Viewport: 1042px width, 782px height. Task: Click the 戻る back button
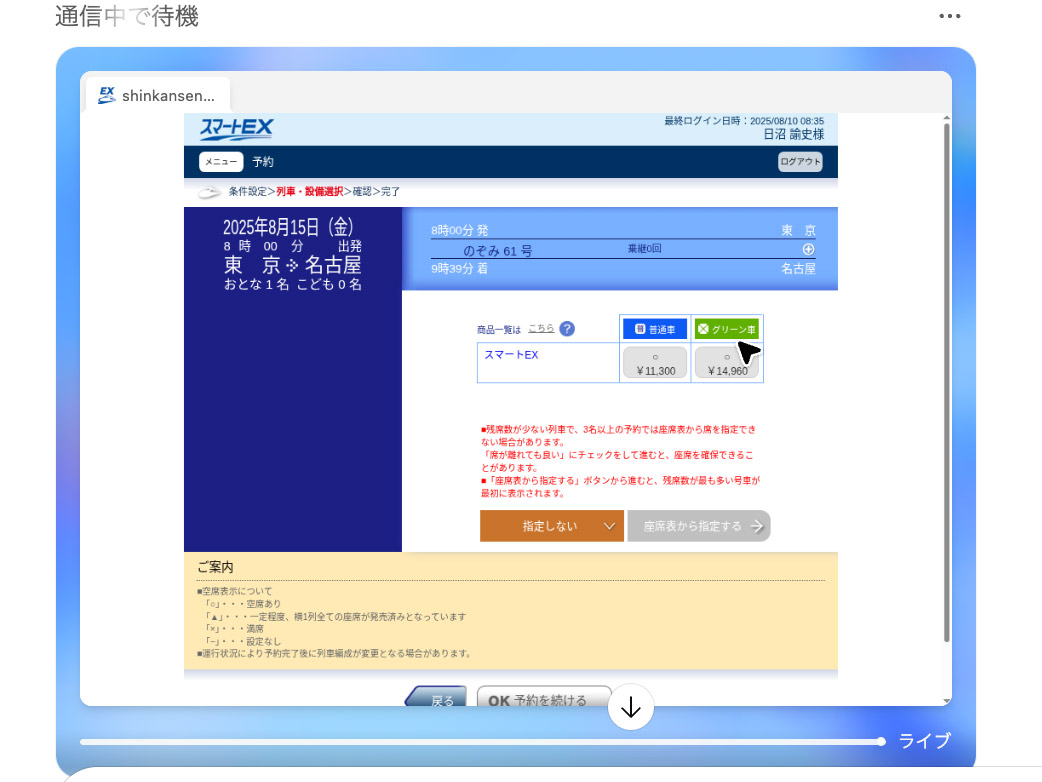coord(437,696)
